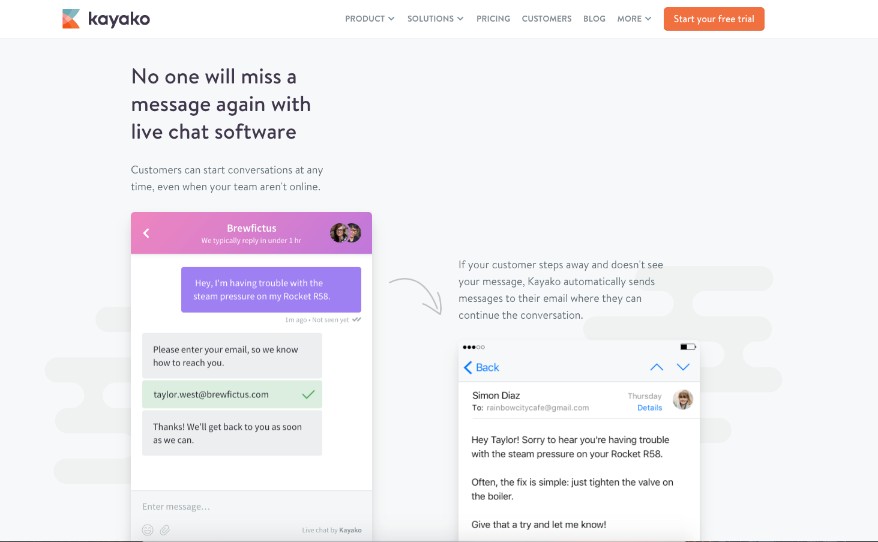This screenshot has width=878, height=542.
Task: Click the Back link in the email view
Action: [482, 367]
